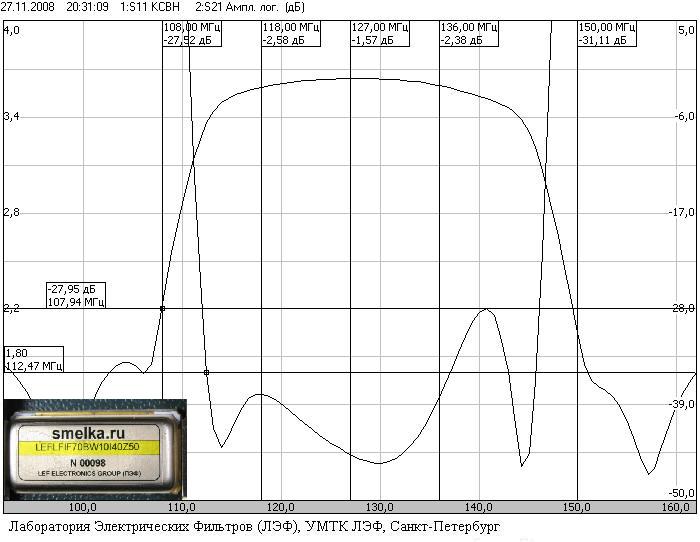Image resolution: width=700 pixels, height=542 pixels.
Task: Open the smelka.ru filter photo thumbnail
Action: [x=95, y=450]
